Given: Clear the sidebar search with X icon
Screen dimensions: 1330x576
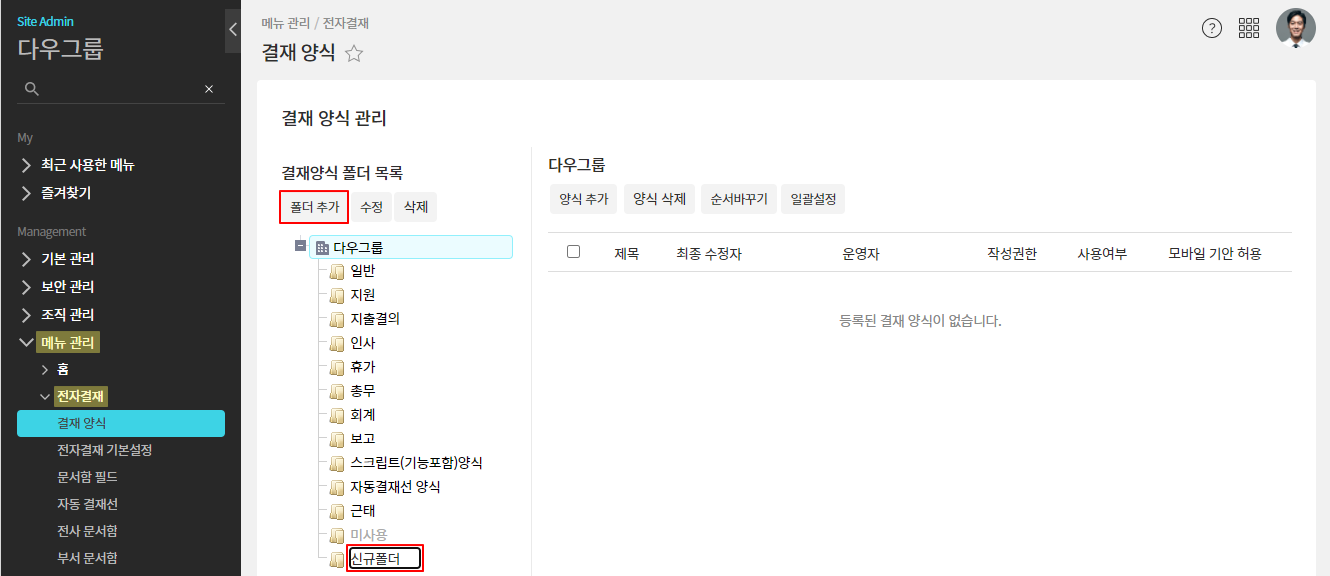Looking at the screenshot, I should point(209,89).
